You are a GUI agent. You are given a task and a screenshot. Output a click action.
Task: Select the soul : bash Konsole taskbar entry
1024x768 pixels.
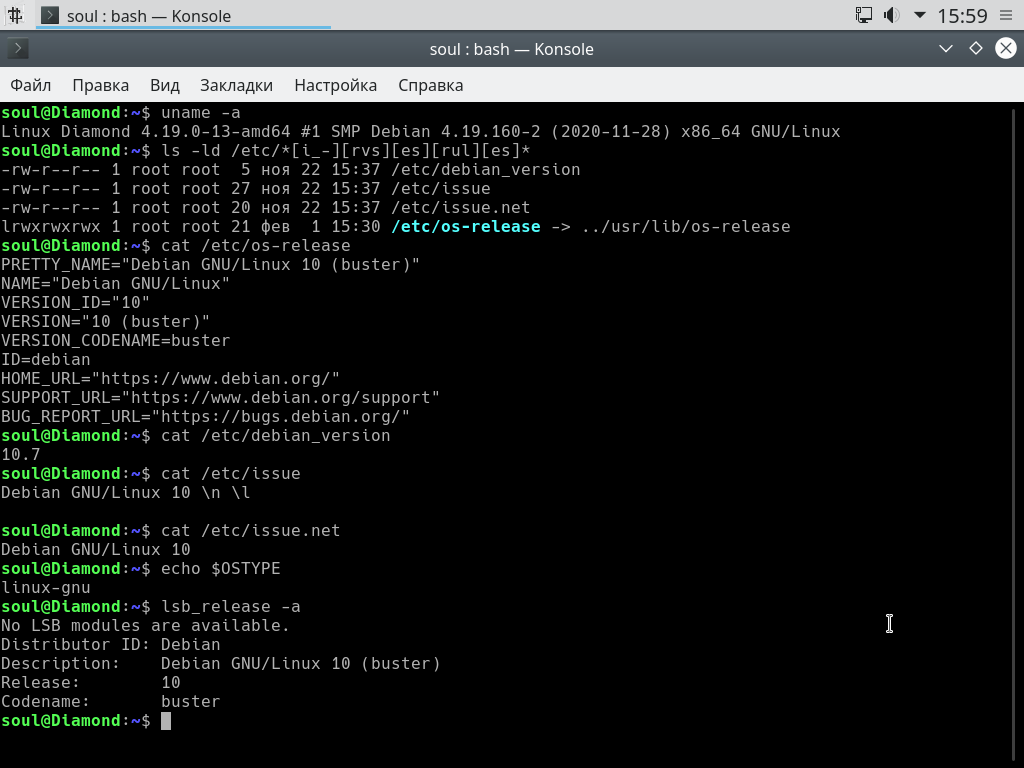click(x=183, y=16)
